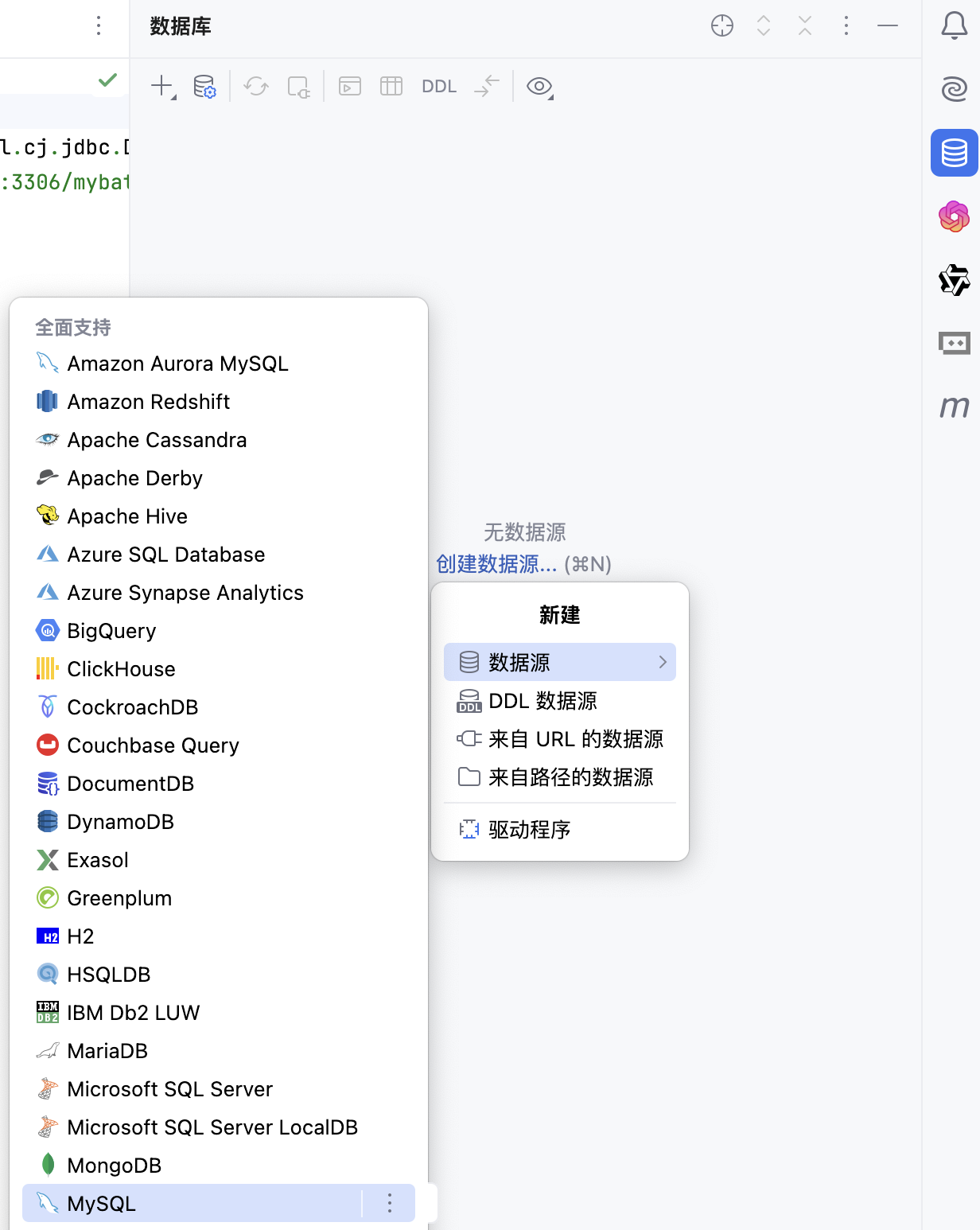
Task: Choose 来自路径的数据源 menu entry
Action: [560, 777]
